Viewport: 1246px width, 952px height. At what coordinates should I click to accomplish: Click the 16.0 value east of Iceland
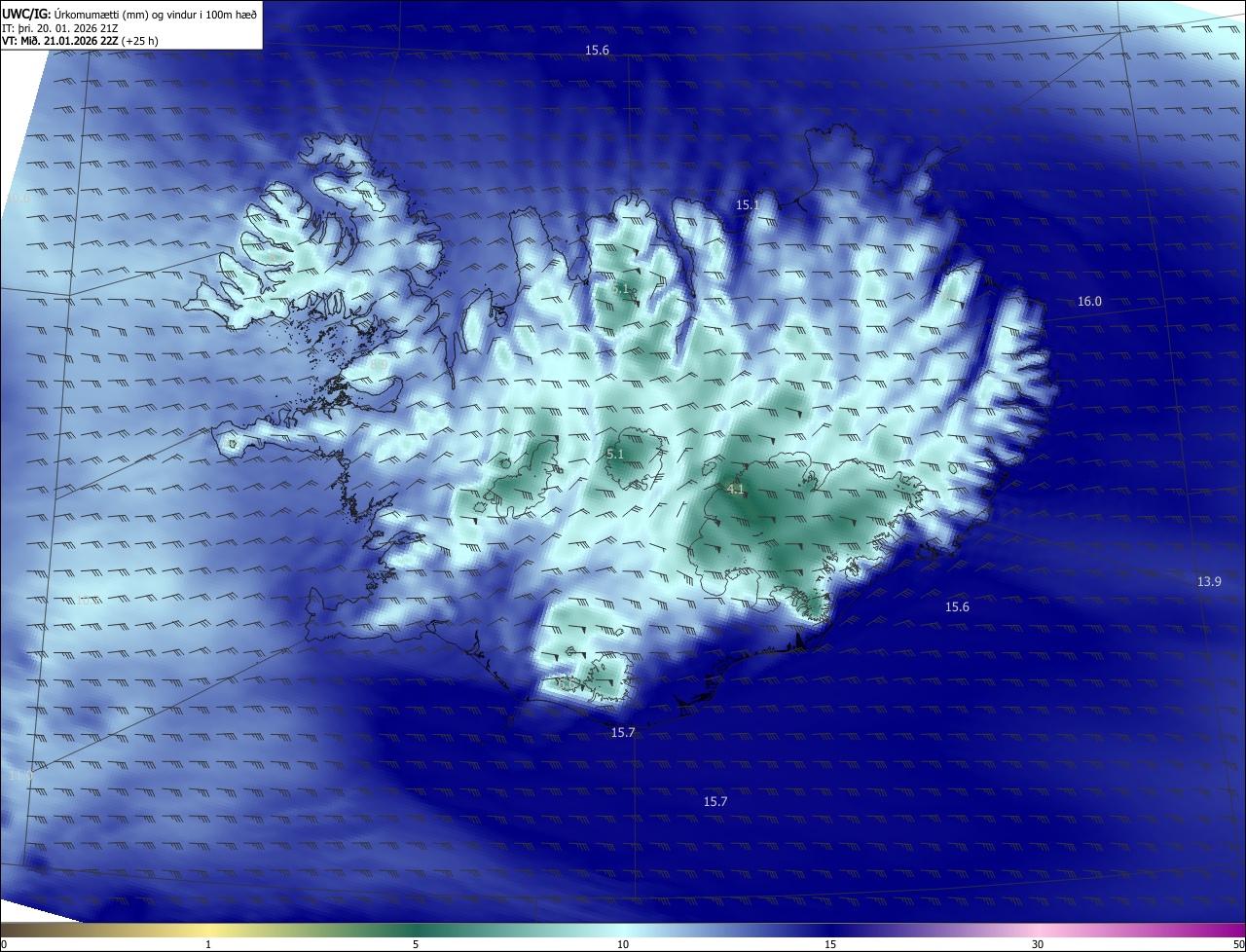(1089, 302)
